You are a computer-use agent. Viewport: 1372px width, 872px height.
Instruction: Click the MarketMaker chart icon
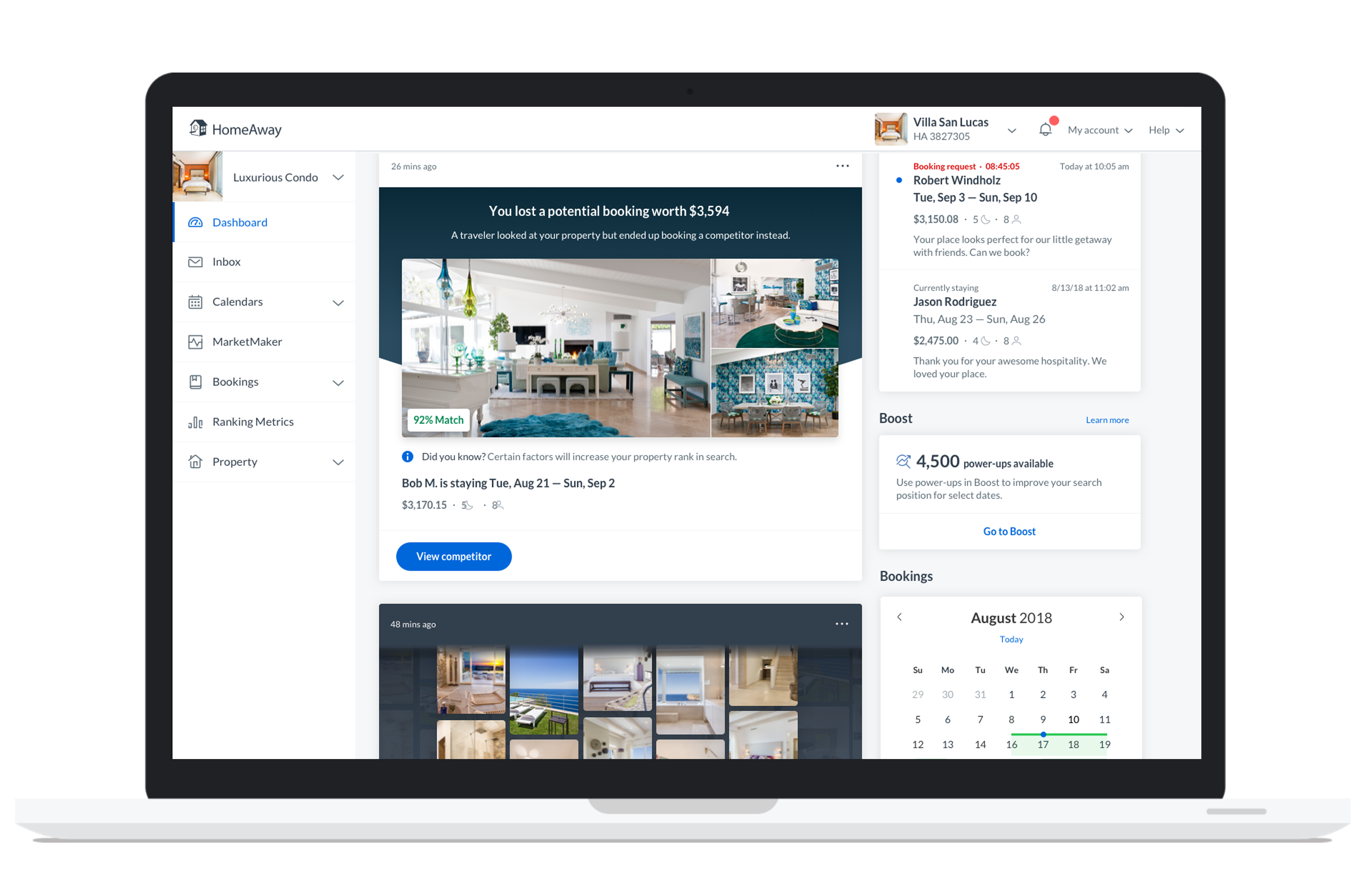(x=195, y=342)
